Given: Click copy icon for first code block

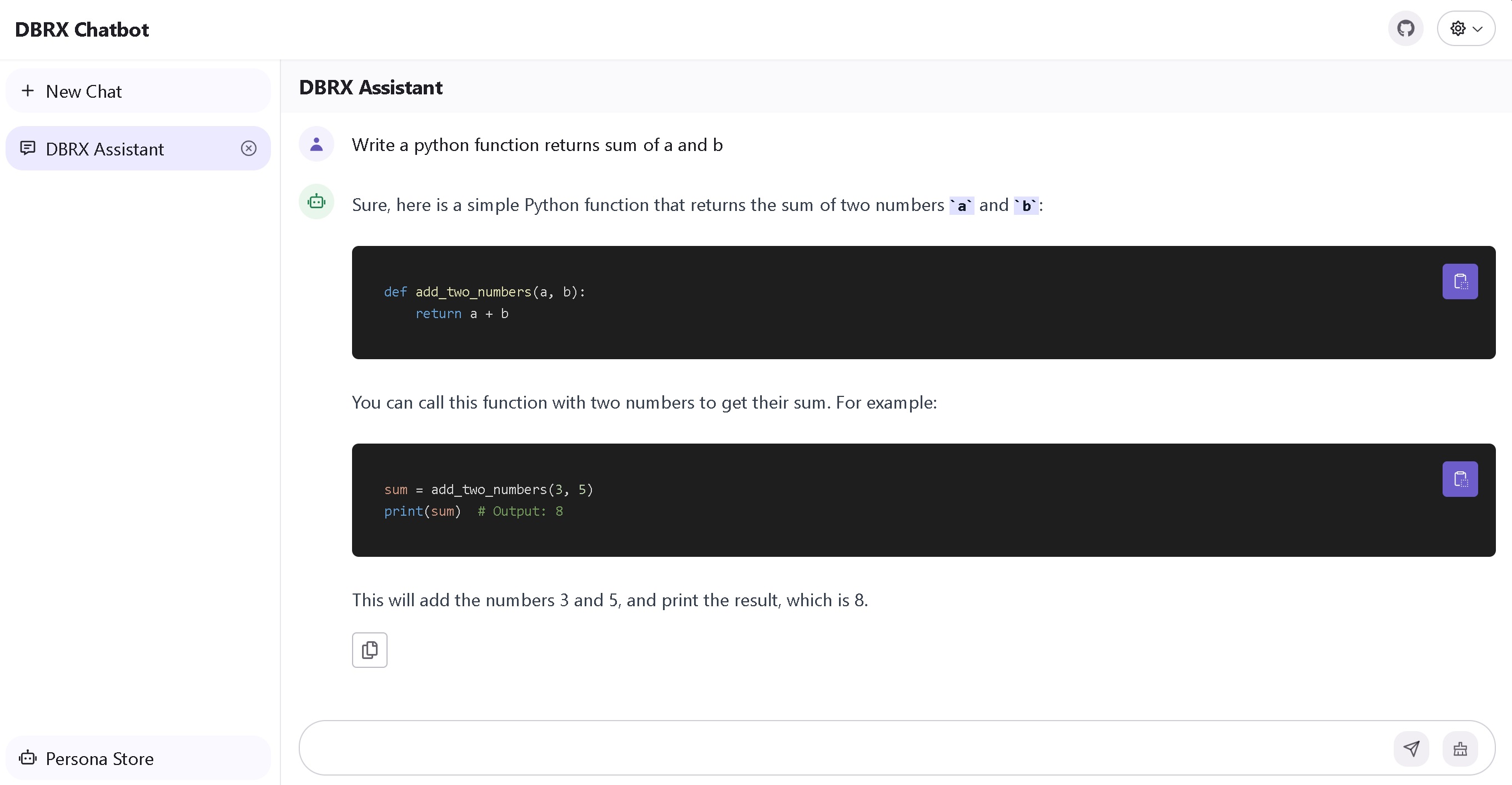Looking at the screenshot, I should (x=1460, y=282).
